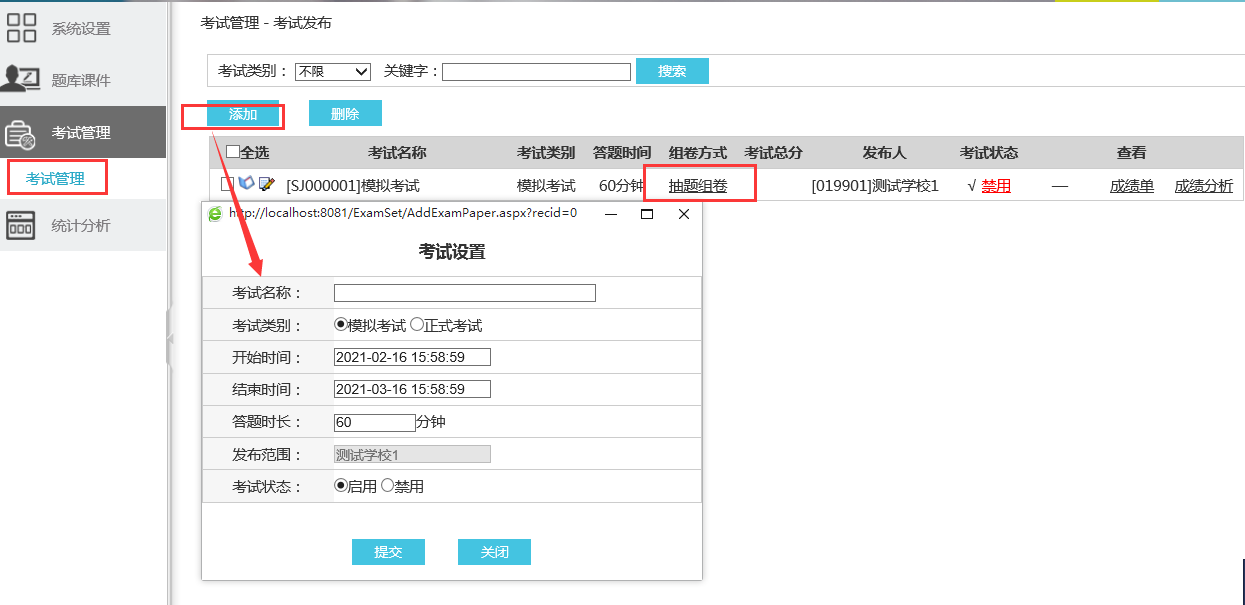Click the 考试状态 column header

(x=989, y=153)
